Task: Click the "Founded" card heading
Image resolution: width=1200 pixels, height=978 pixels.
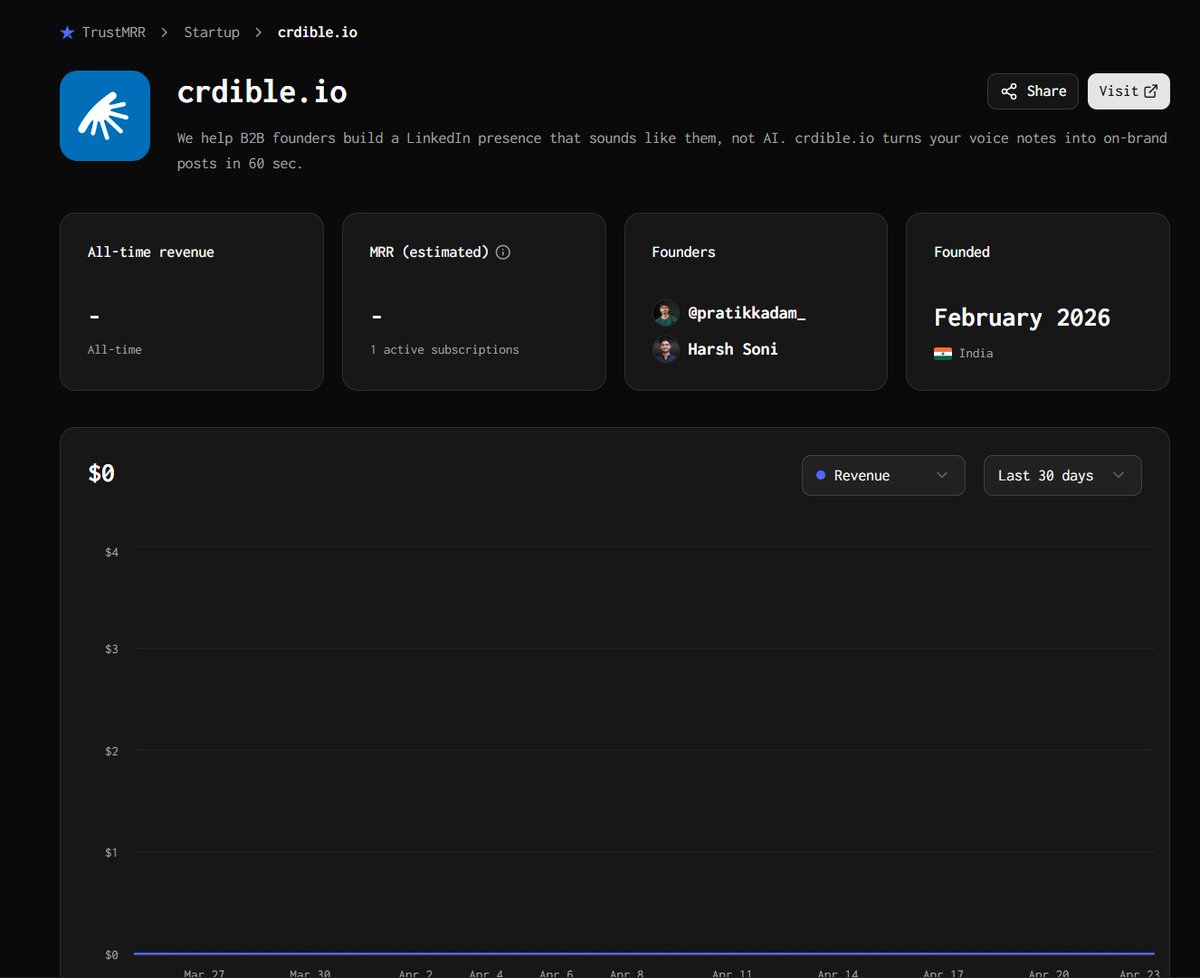Action: [x=962, y=252]
